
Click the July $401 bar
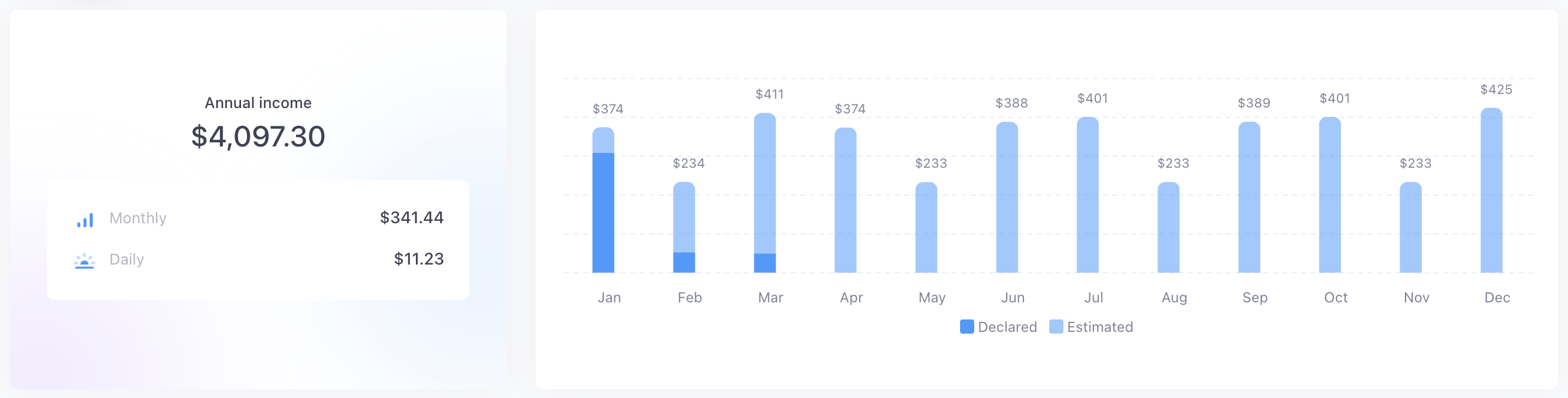[x=1088, y=195]
